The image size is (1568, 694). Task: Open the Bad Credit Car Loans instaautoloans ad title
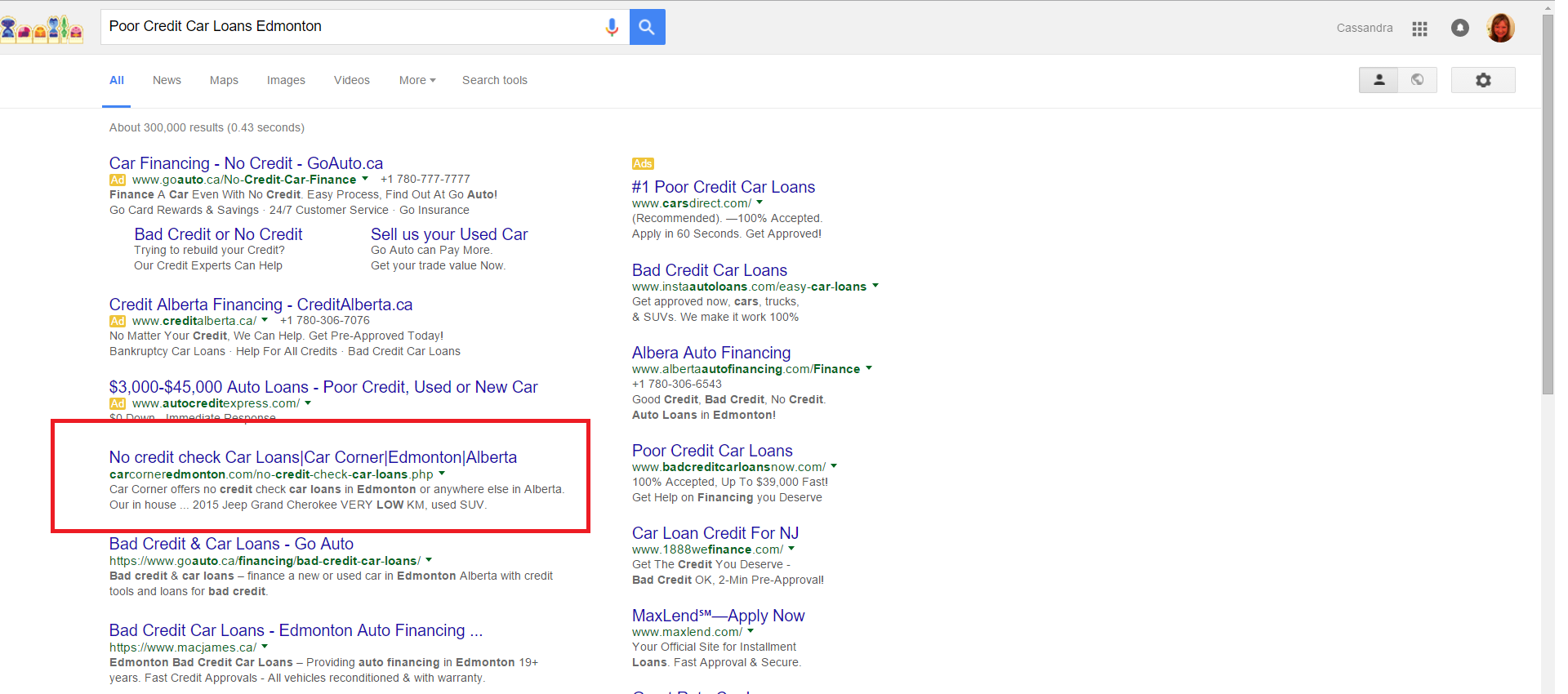tap(710, 270)
